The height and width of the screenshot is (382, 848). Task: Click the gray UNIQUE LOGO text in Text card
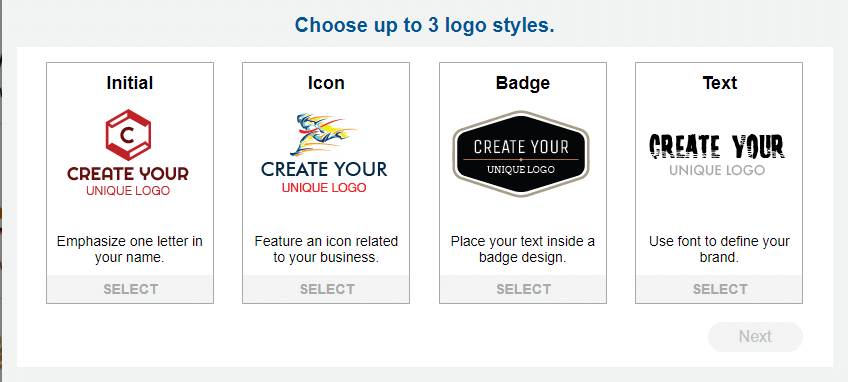717,170
